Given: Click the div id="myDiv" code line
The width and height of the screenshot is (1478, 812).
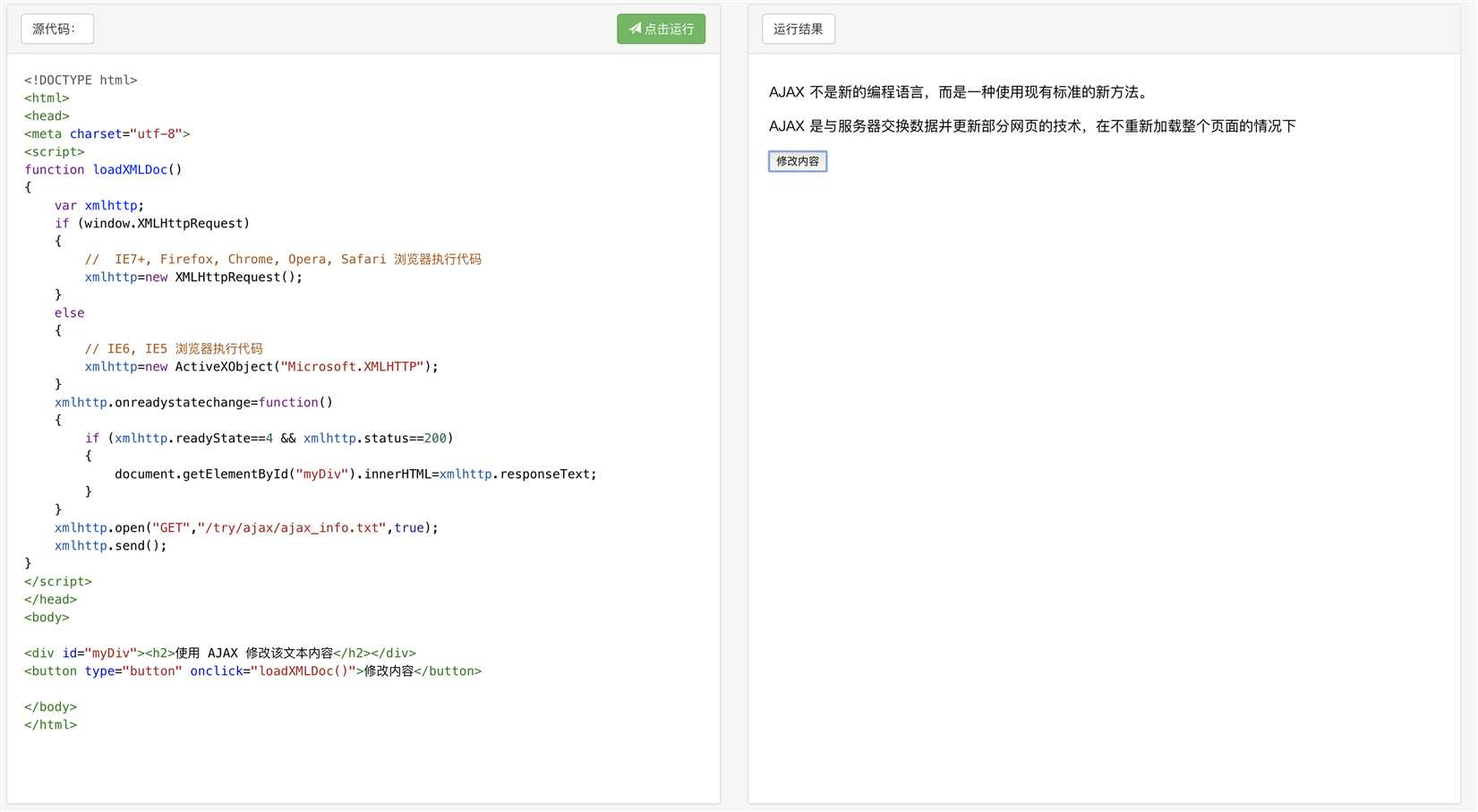Looking at the screenshot, I should pyautogui.click(x=220, y=654).
